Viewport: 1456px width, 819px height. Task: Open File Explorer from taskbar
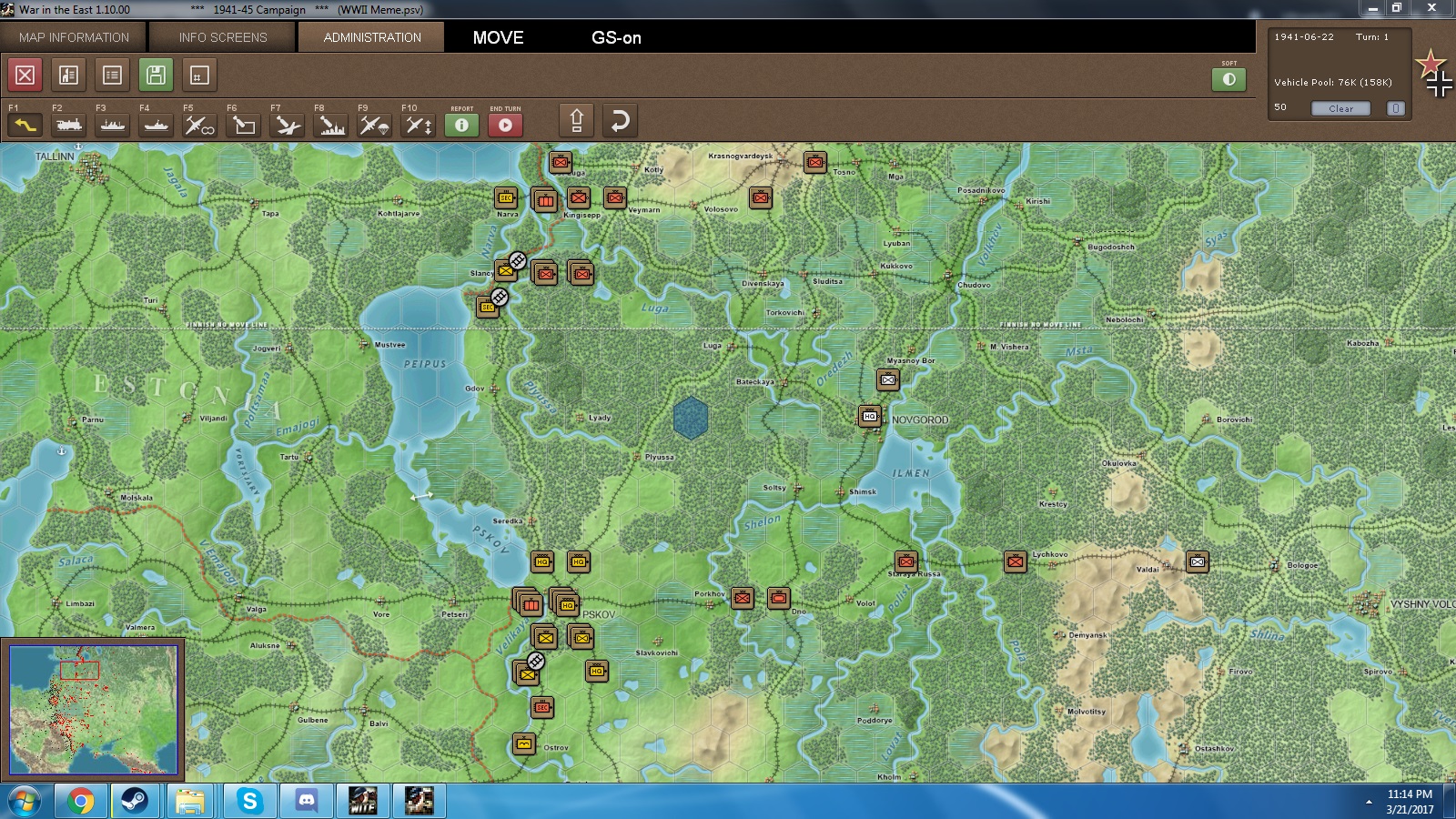point(189,802)
